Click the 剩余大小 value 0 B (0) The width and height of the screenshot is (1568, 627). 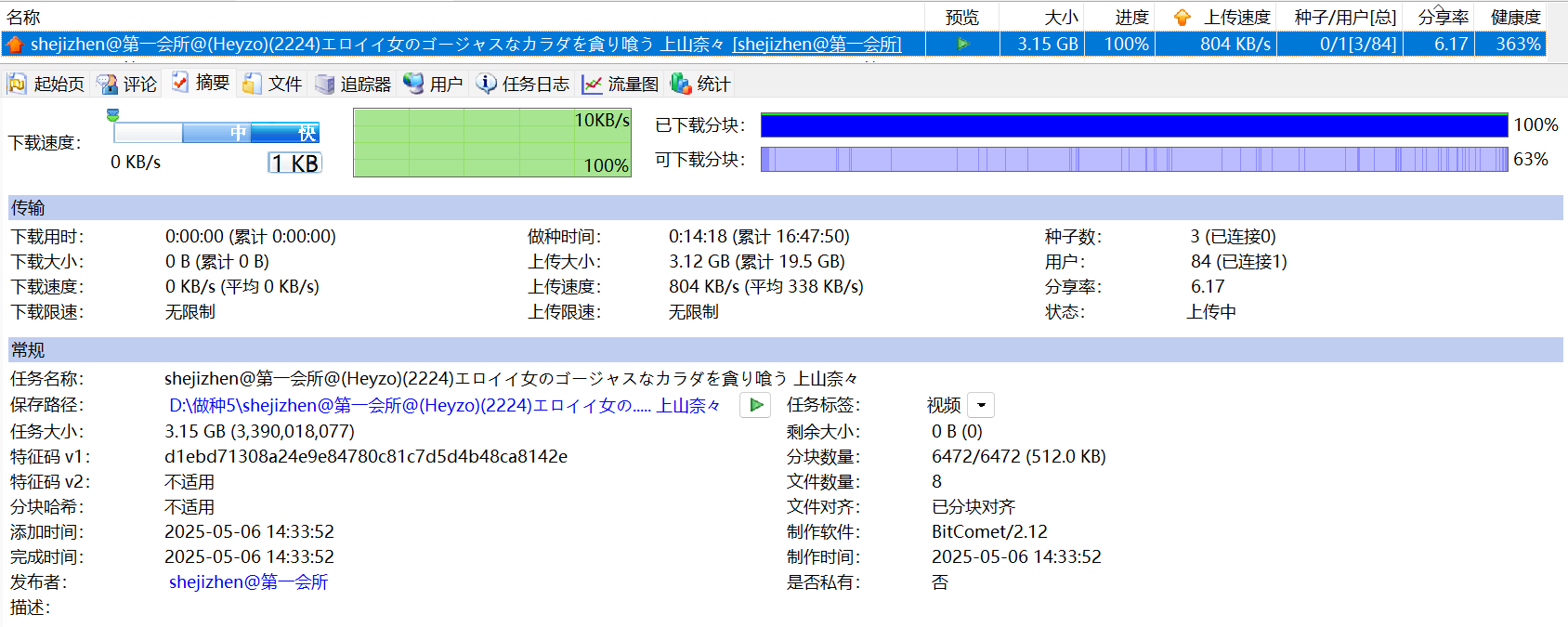point(957,431)
